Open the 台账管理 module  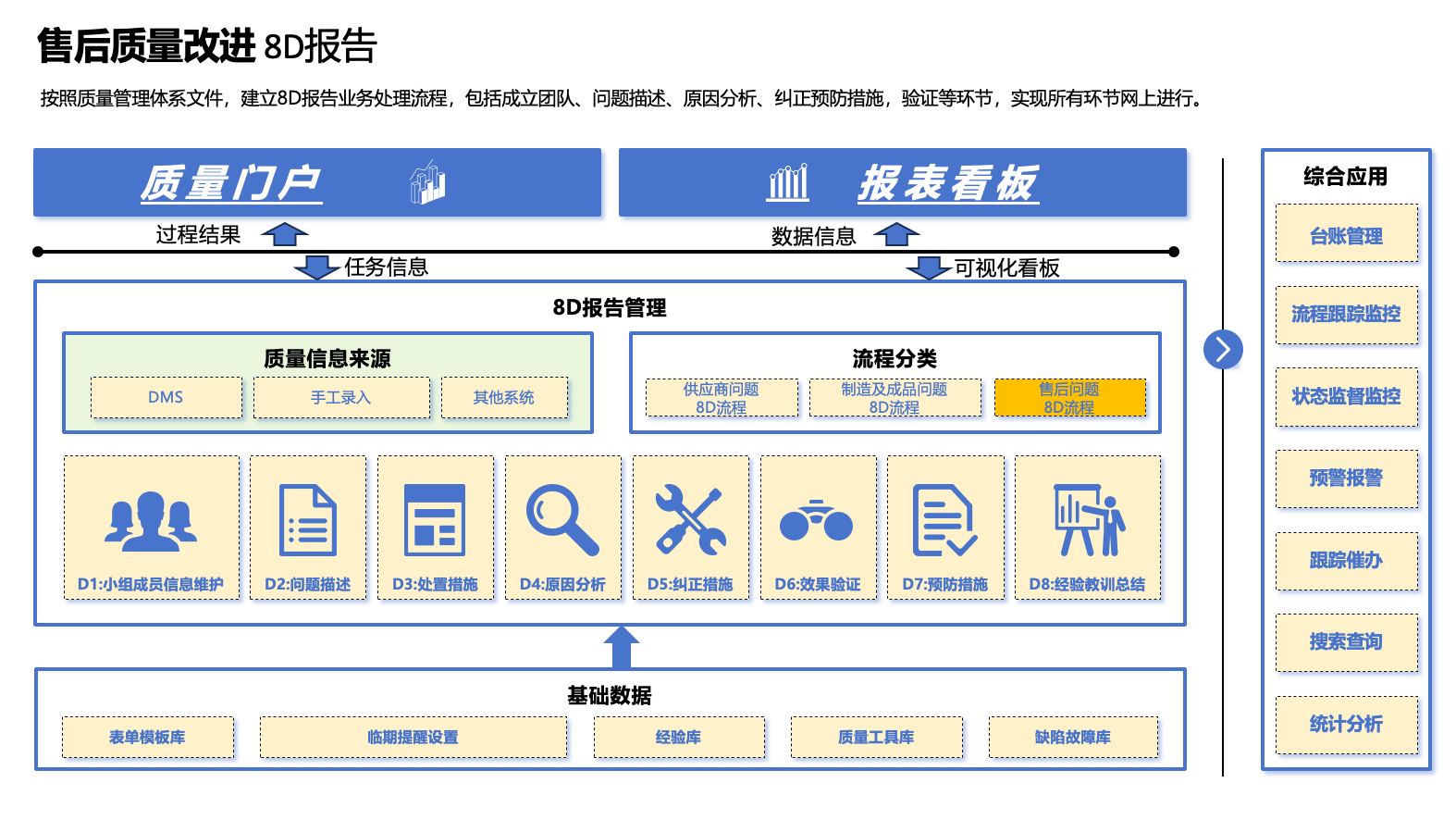[1347, 235]
